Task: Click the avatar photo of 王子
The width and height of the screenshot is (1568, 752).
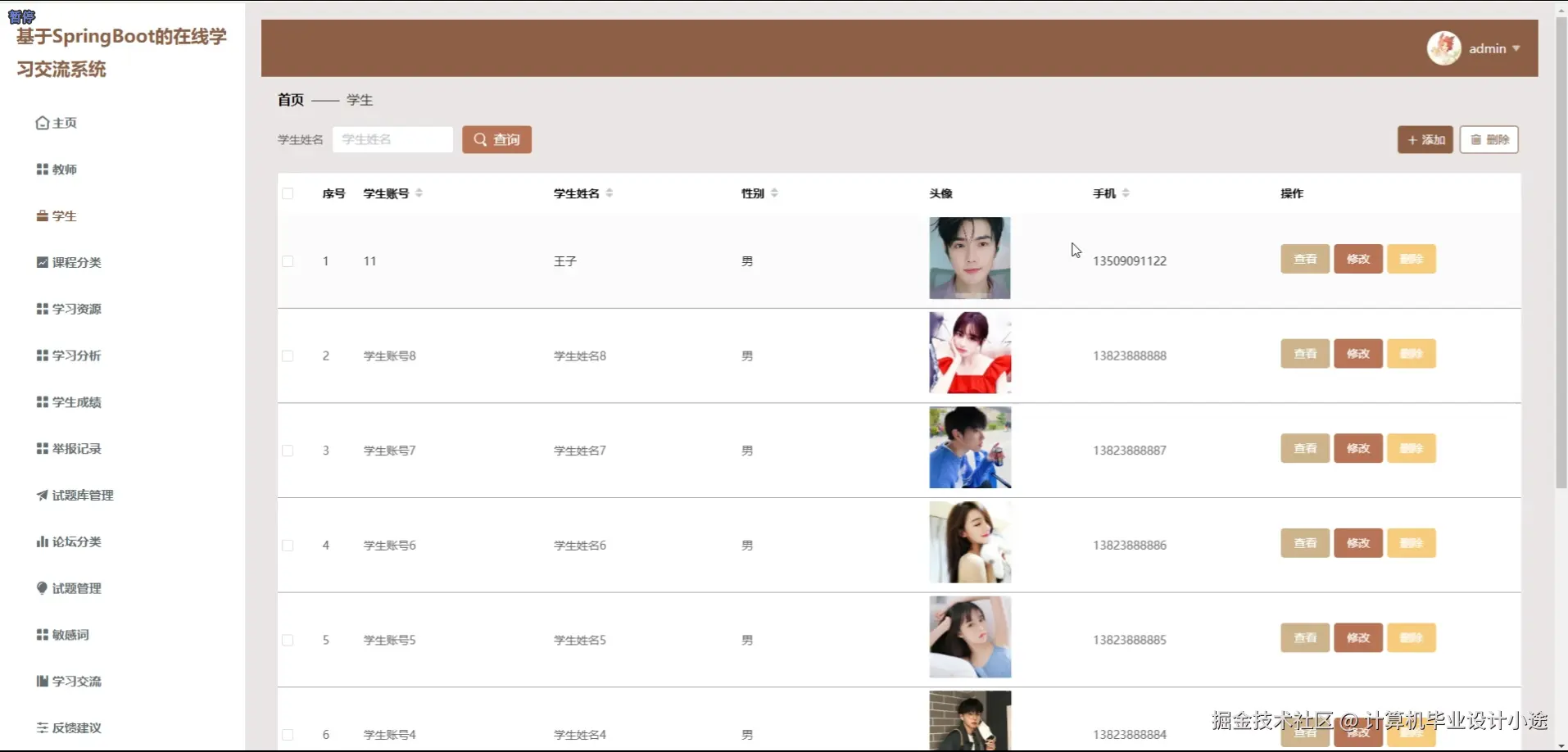Action: (970, 258)
